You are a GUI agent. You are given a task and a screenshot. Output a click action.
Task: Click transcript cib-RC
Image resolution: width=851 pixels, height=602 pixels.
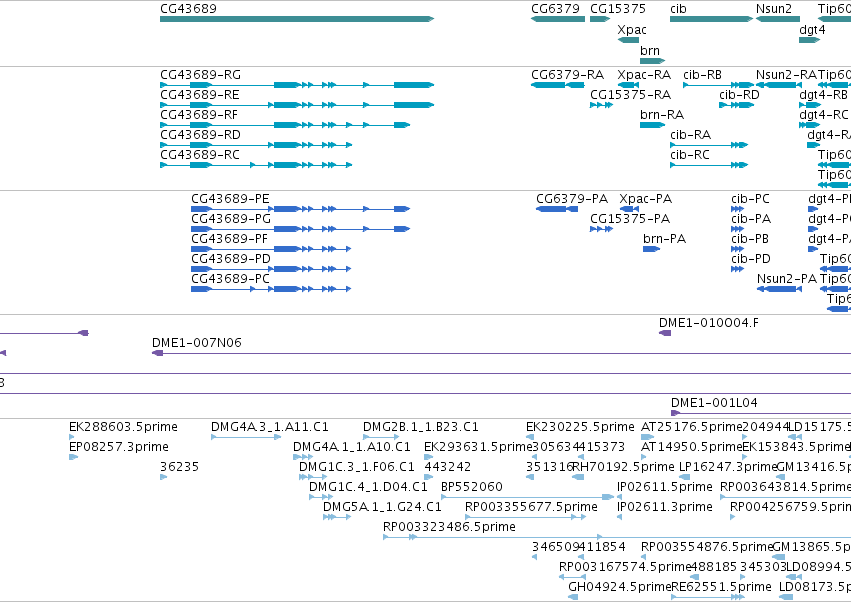coord(709,165)
